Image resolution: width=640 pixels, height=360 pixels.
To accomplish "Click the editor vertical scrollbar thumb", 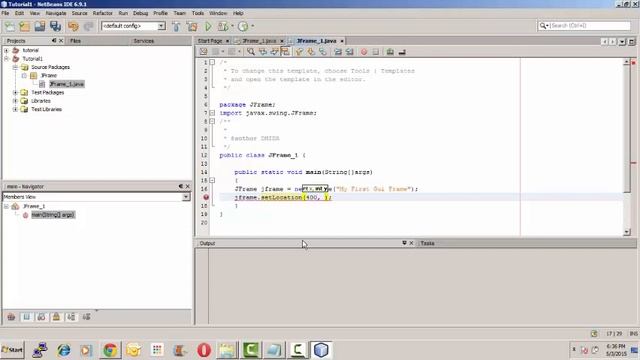I will tap(627, 129).
